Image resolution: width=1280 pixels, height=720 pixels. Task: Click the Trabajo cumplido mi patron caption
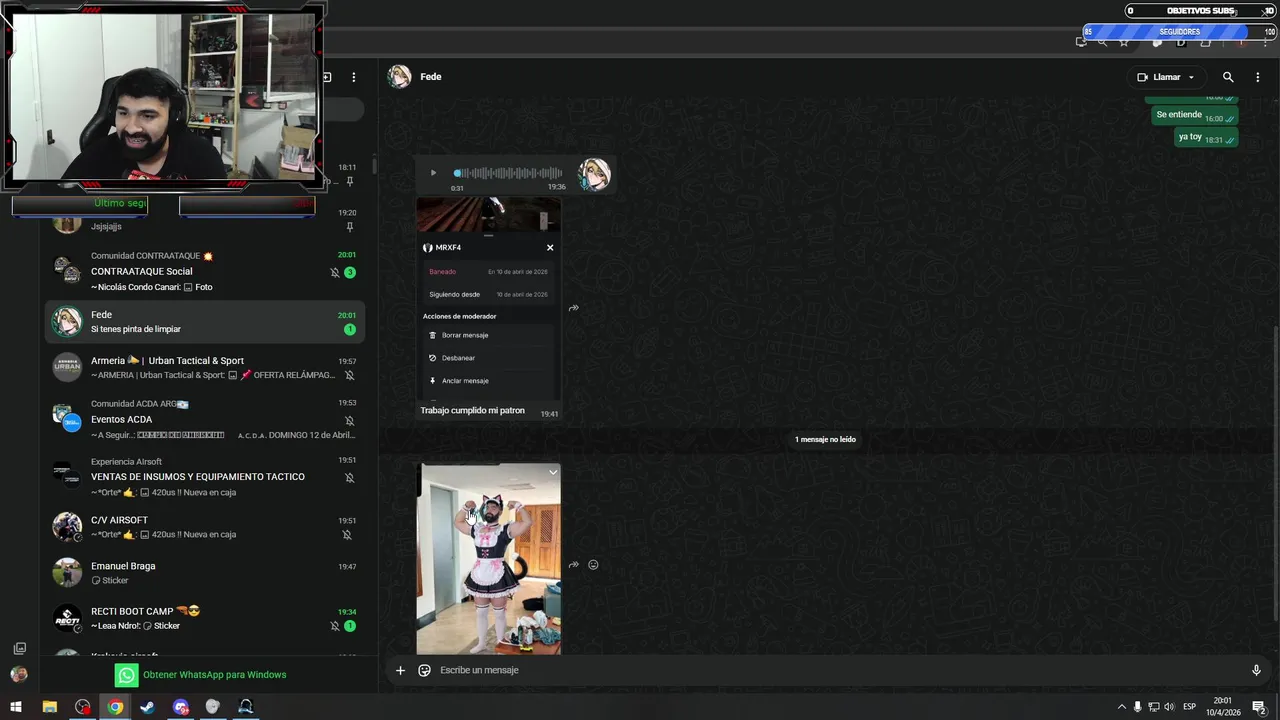472,410
